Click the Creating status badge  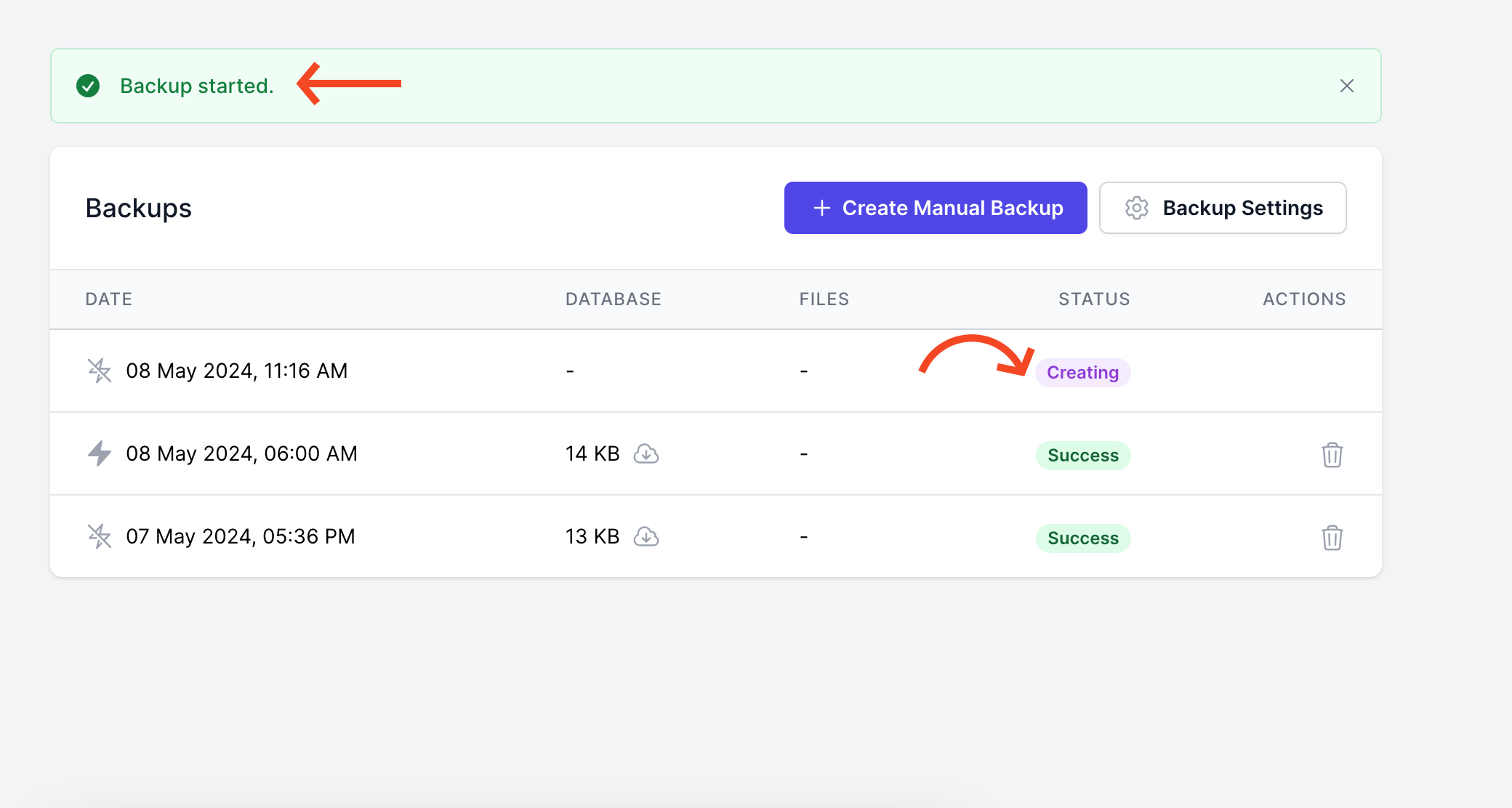1082,373
